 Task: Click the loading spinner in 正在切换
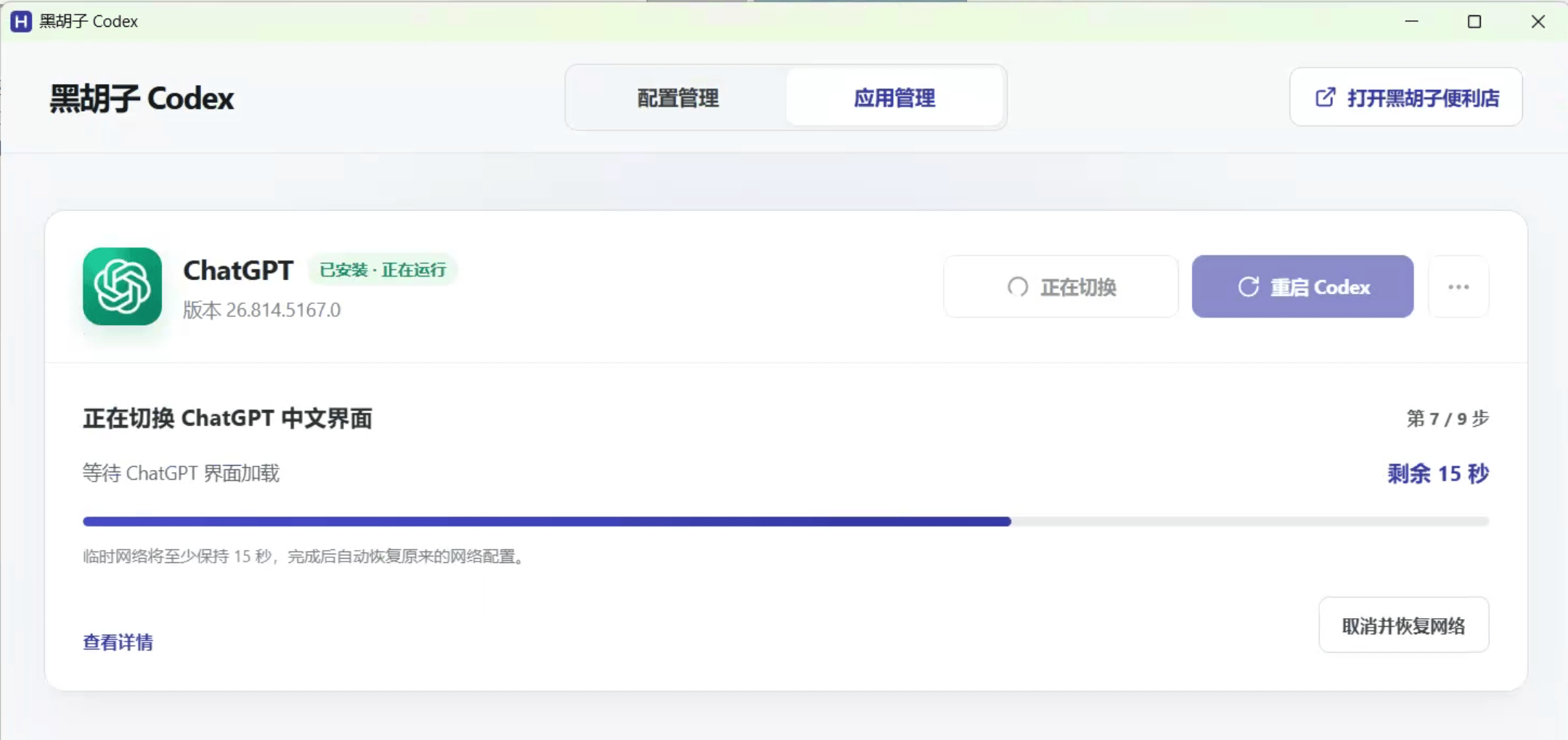point(1018,287)
